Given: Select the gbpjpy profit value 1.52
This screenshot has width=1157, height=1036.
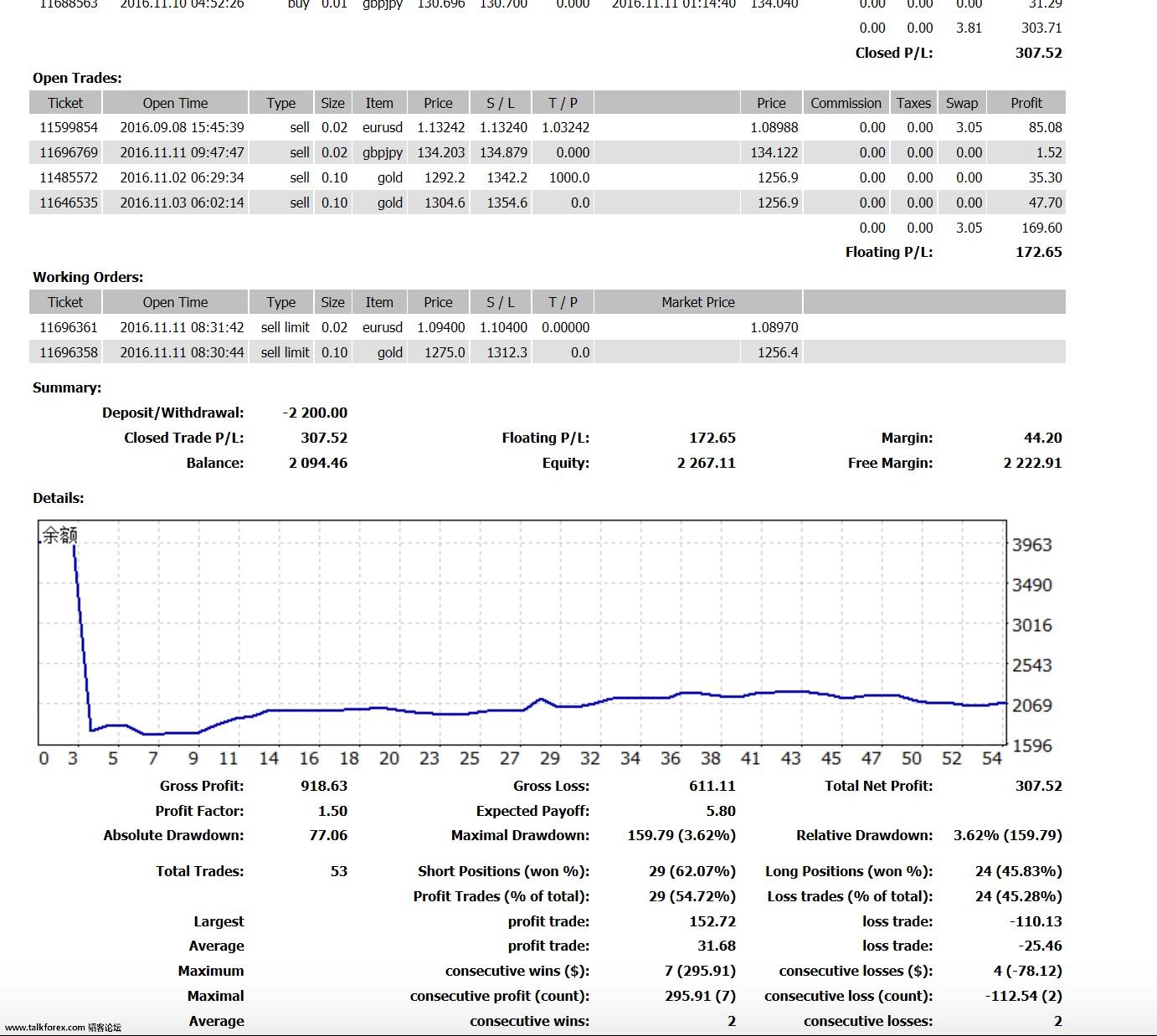Looking at the screenshot, I should point(1049,152).
